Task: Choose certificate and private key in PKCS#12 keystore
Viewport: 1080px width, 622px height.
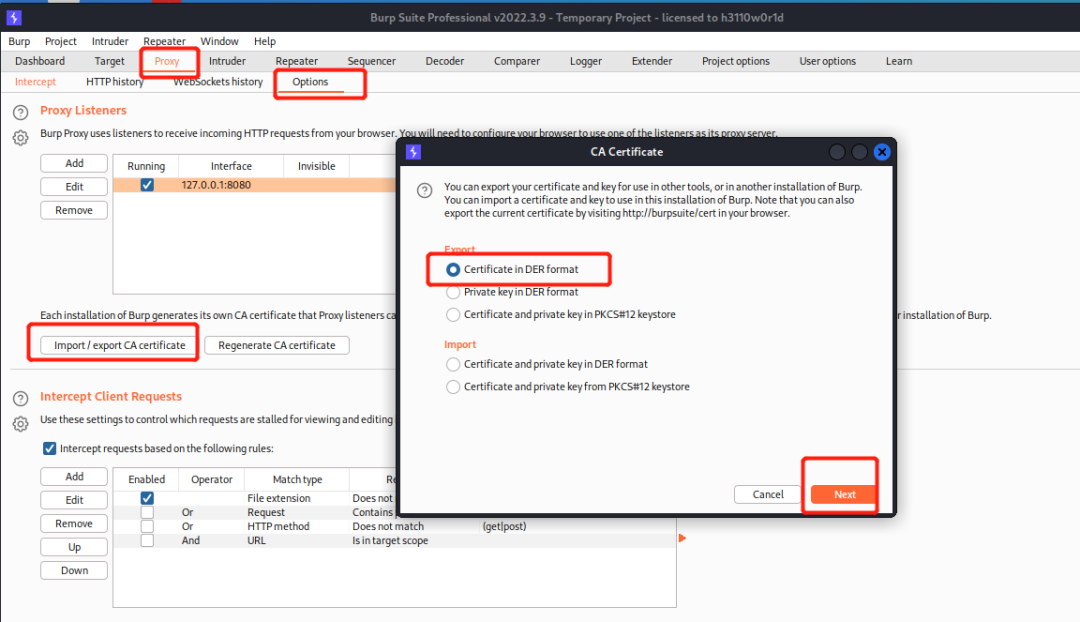Action: coord(453,314)
